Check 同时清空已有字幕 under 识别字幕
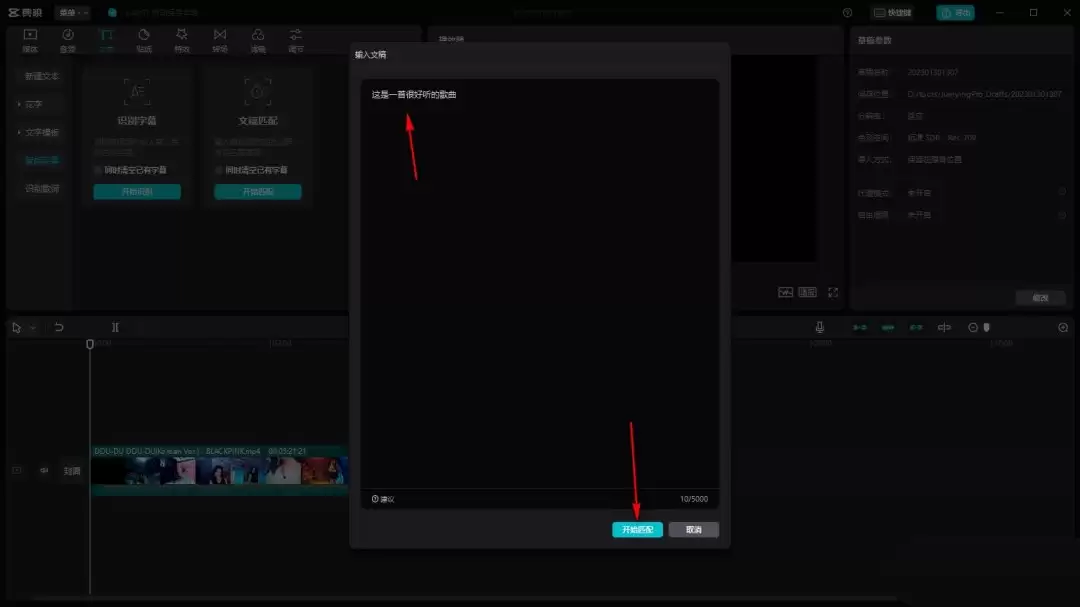Screen dimensions: 1080x607 98,170
